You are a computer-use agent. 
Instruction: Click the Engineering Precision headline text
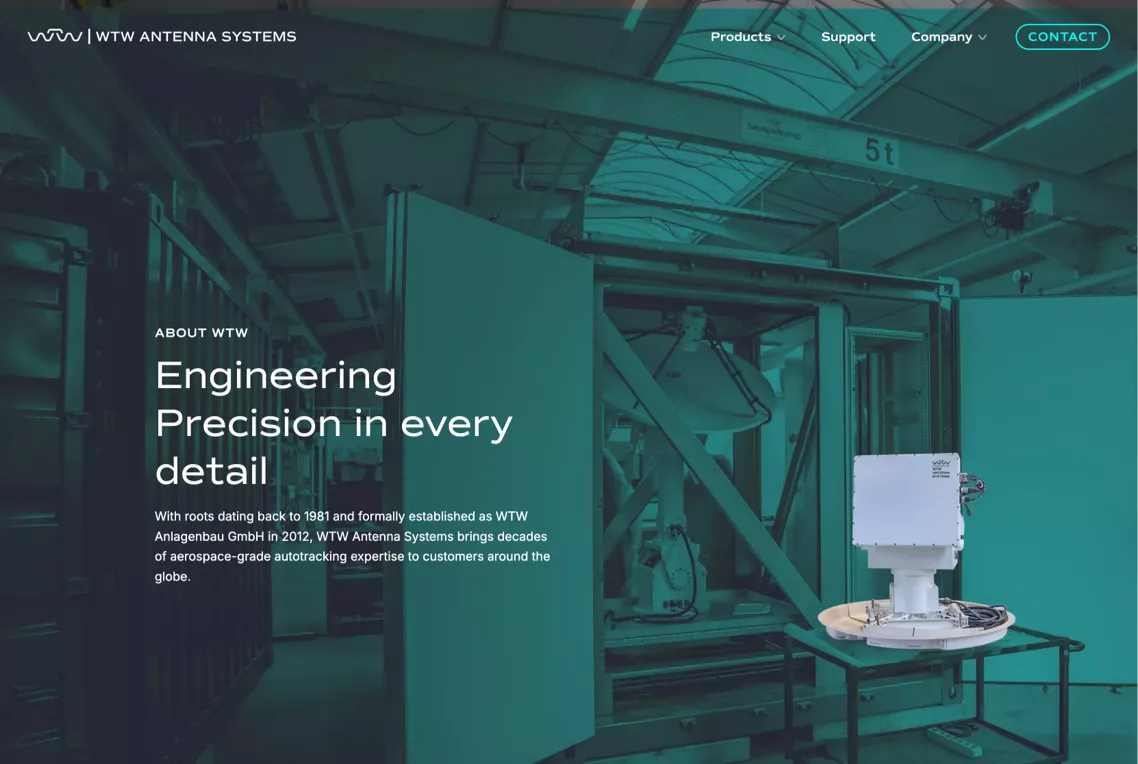coord(333,423)
